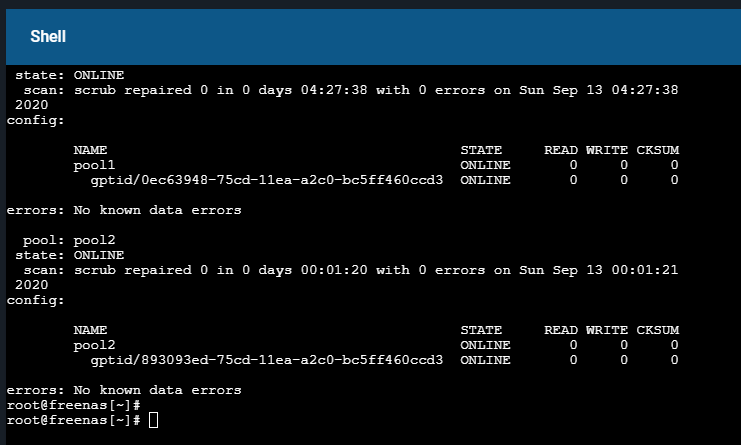
Task: Click the errors line below the pool2 table
Action: (x=124, y=390)
